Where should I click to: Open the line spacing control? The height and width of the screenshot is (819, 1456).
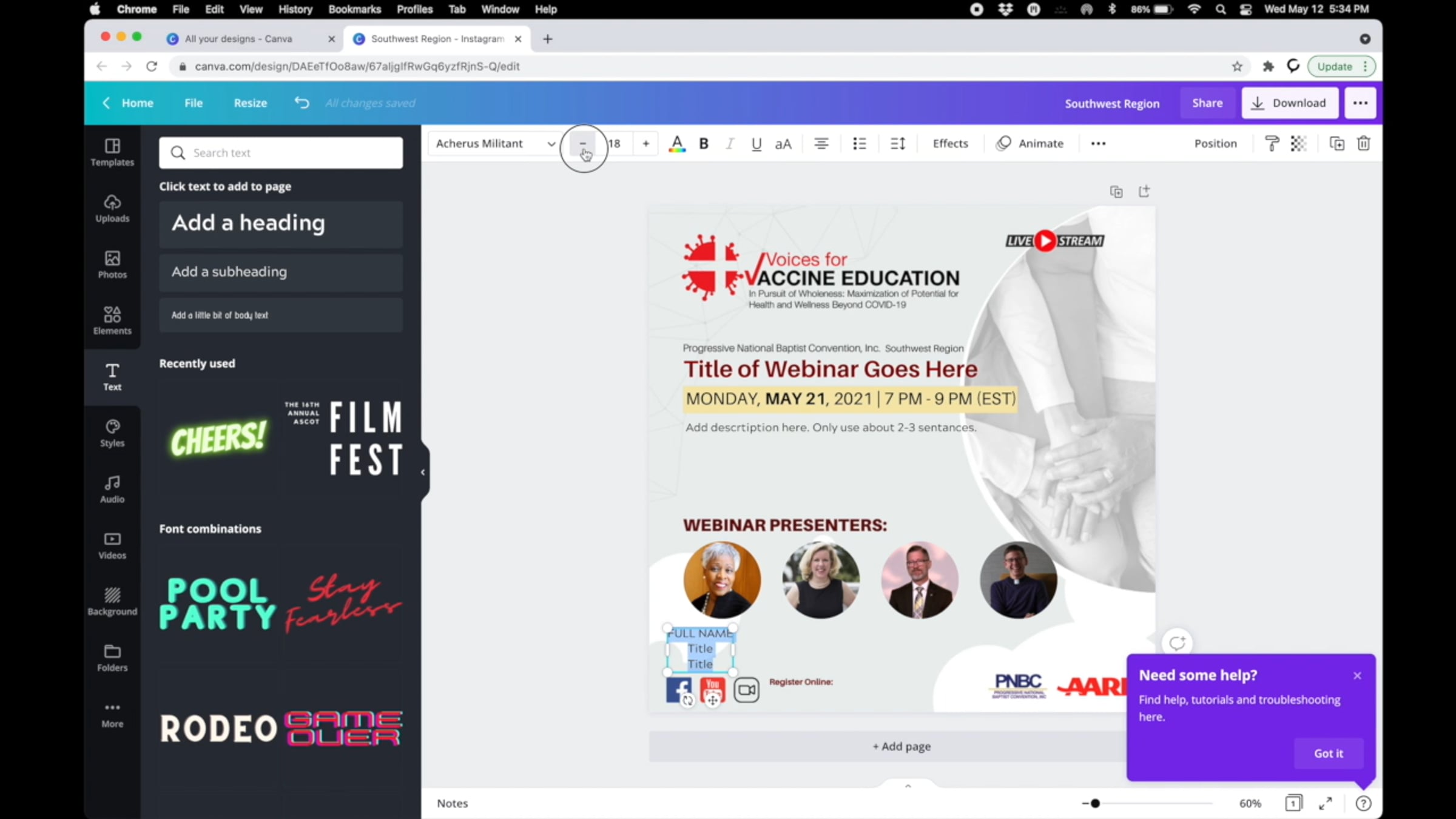[x=897, y=144]
